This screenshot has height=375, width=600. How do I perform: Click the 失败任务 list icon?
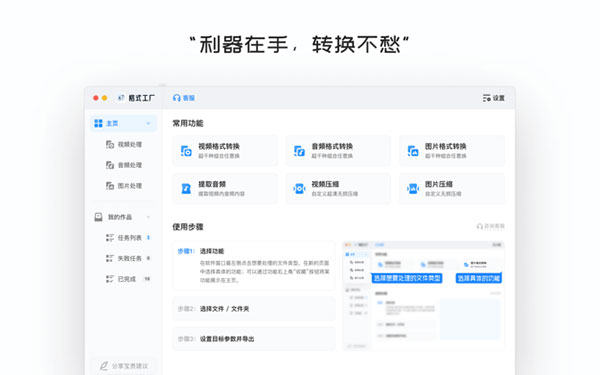(110, 258)
